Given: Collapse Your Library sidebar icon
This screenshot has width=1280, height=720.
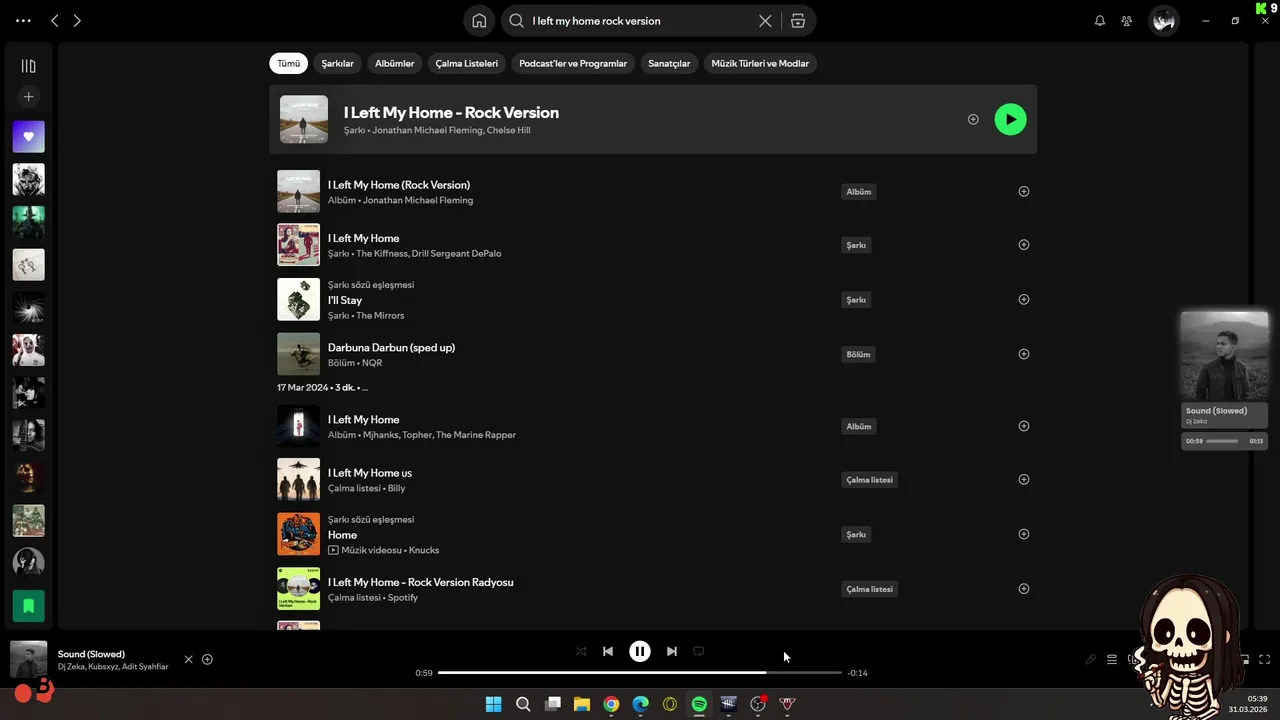Looking at the screenshot, I should [x=28, y=66].
